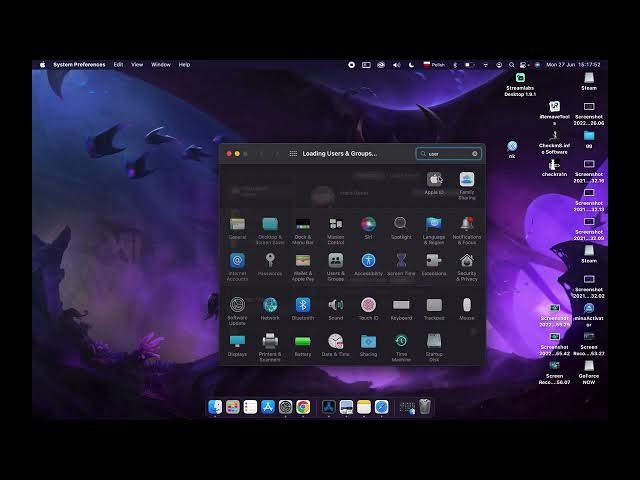
Task: Open the Help menu
Action: pyautogui.click(x=184, y=64)
